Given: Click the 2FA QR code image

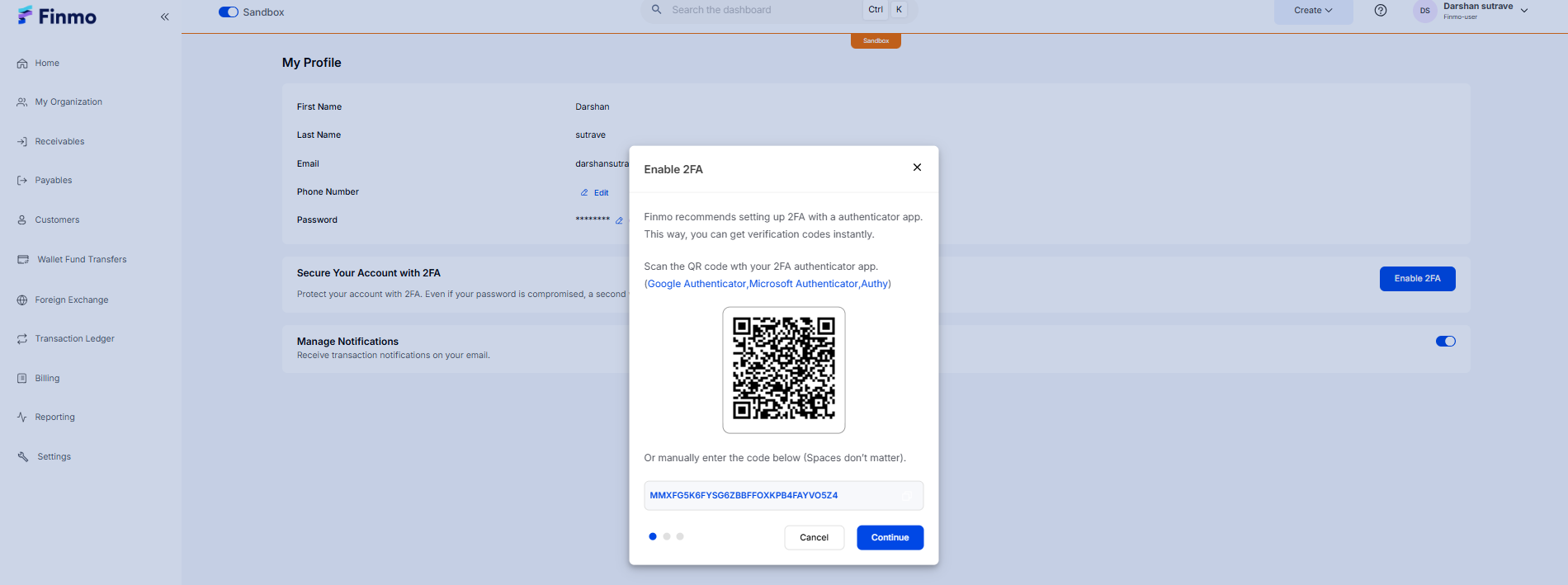Looking at the screenshot, I should pos(784,369).
